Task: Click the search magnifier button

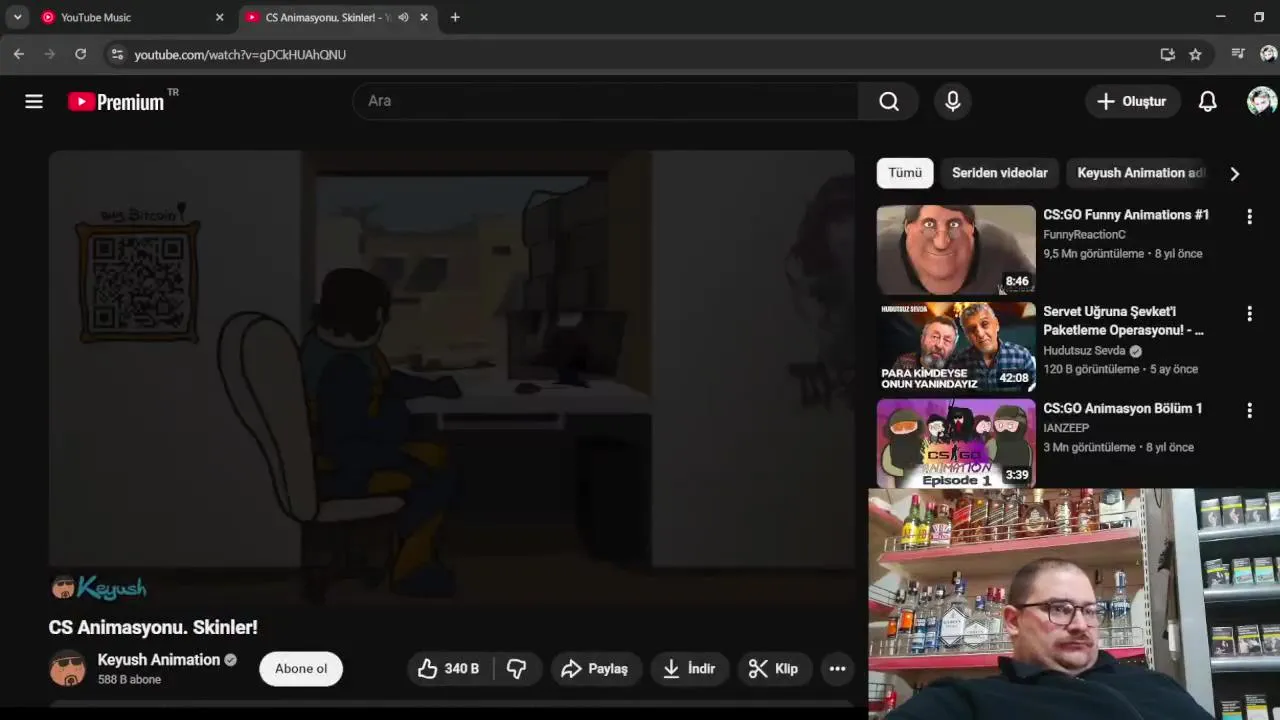Action: coord(889,101)
